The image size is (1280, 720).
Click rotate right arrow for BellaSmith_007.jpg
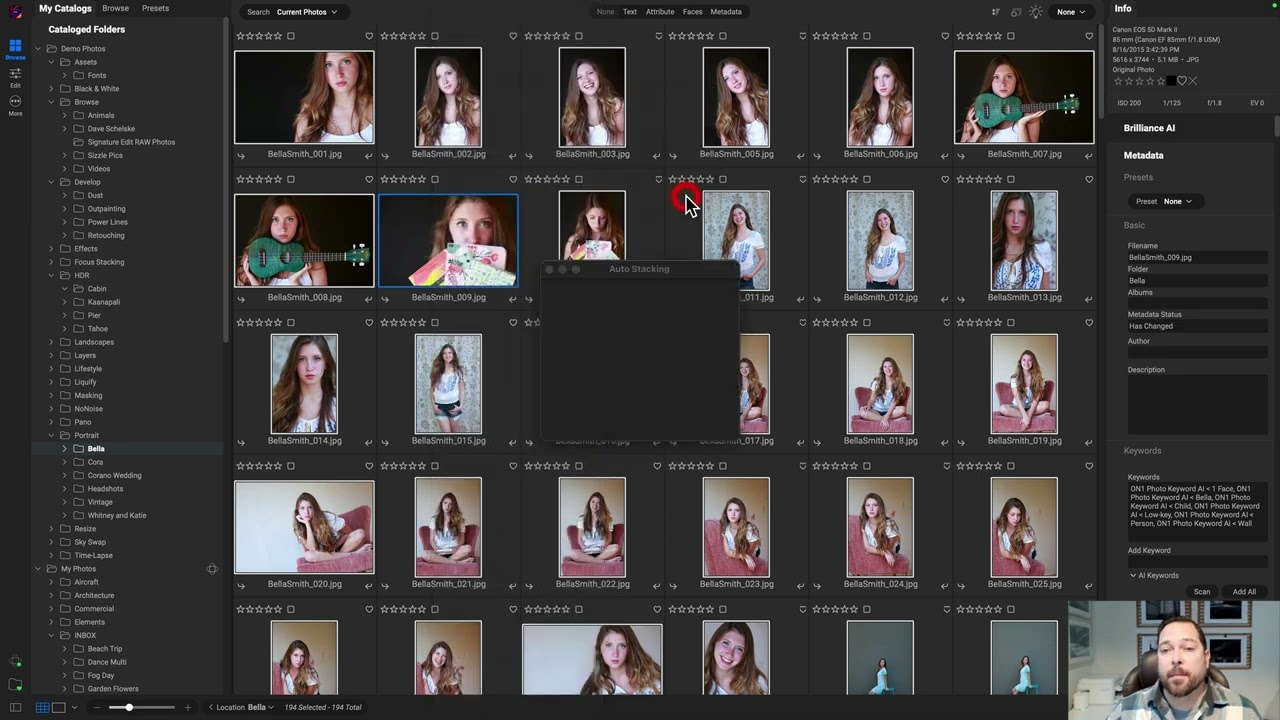pos(1088,155)
